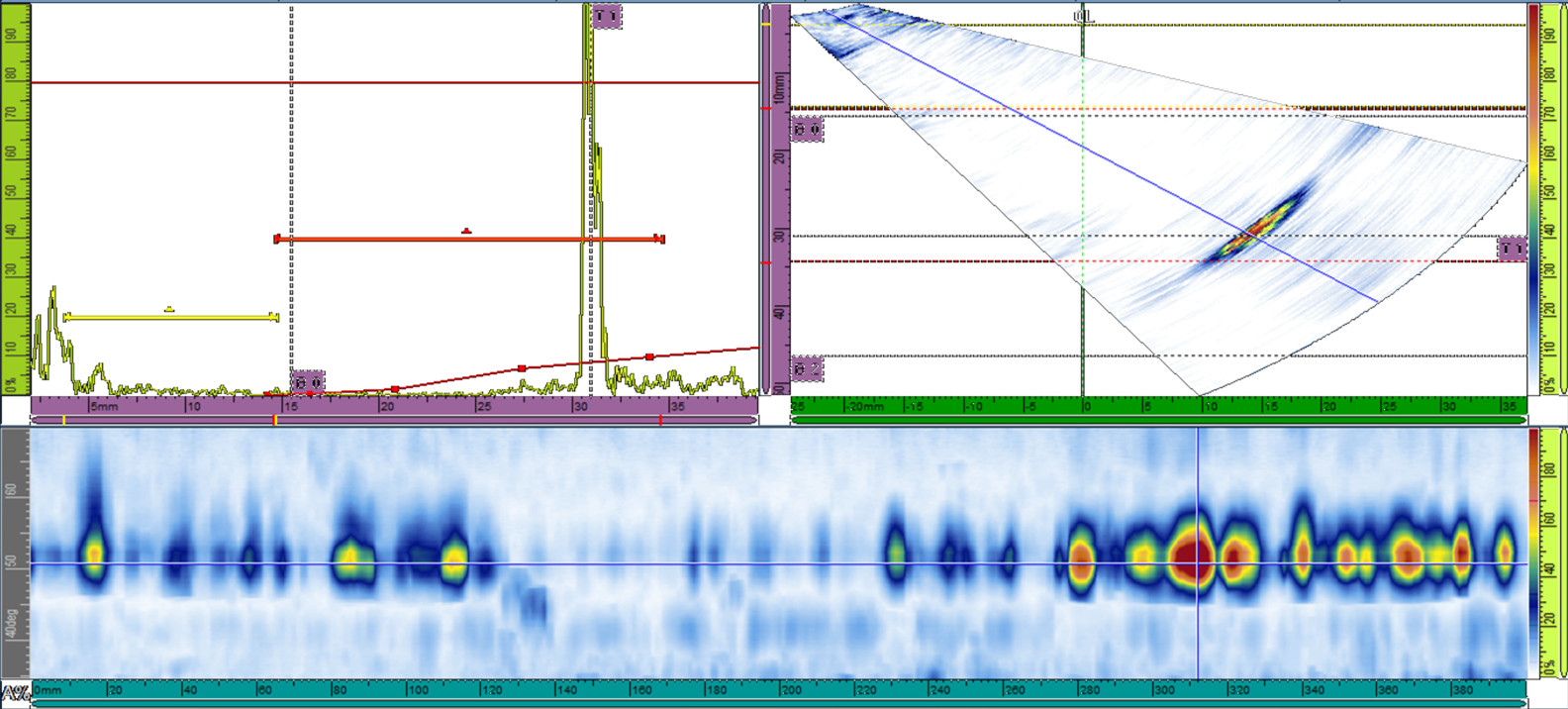Click the T 1 label on A-scan peak
Image resolution: width=1568 pixels, height=709 pixels.
(x=607, y=17)
